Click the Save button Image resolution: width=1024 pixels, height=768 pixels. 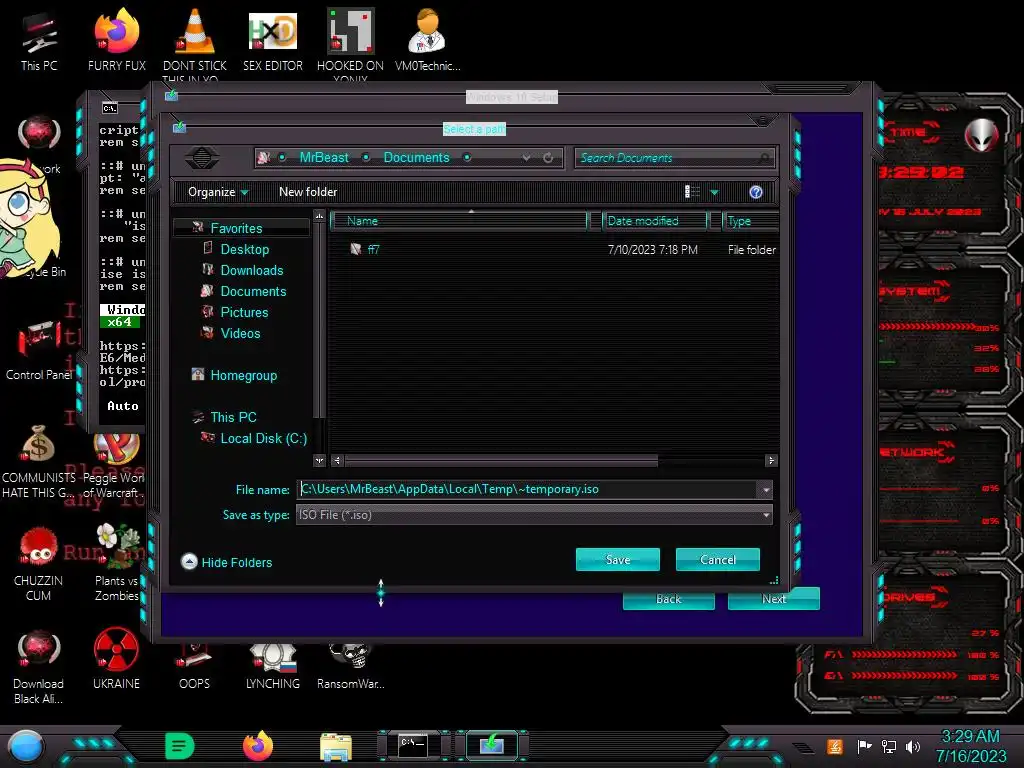pyautogui.click(x=617, y=560)
